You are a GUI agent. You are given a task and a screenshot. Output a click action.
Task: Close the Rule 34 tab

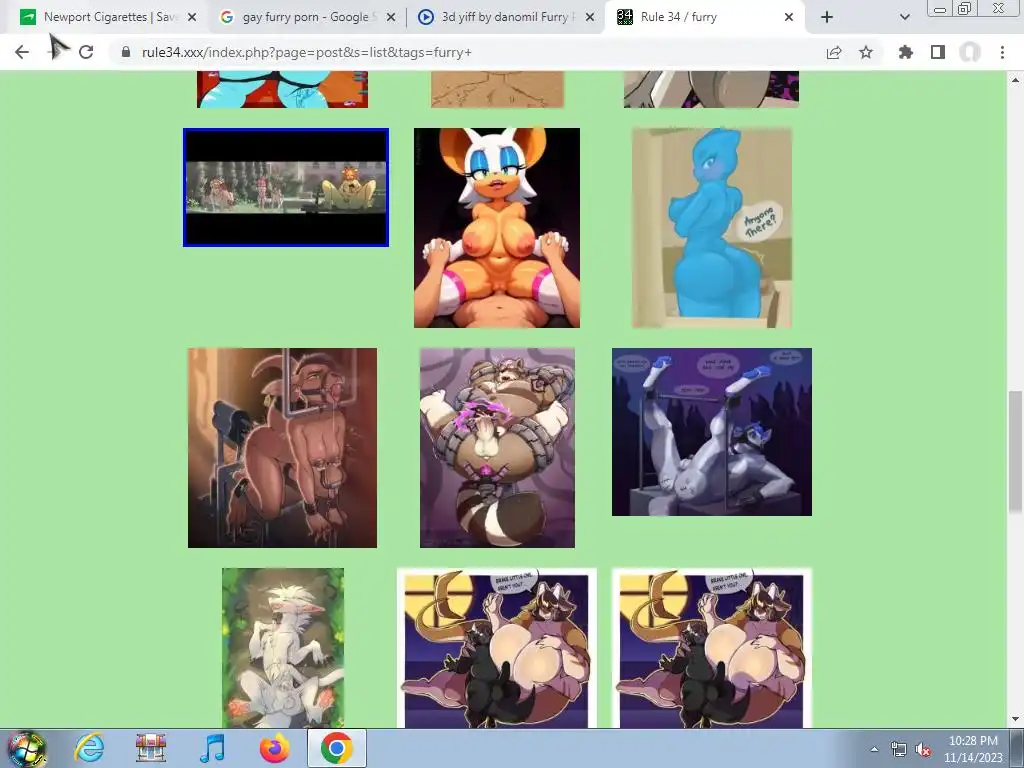[x=789, y=18]
